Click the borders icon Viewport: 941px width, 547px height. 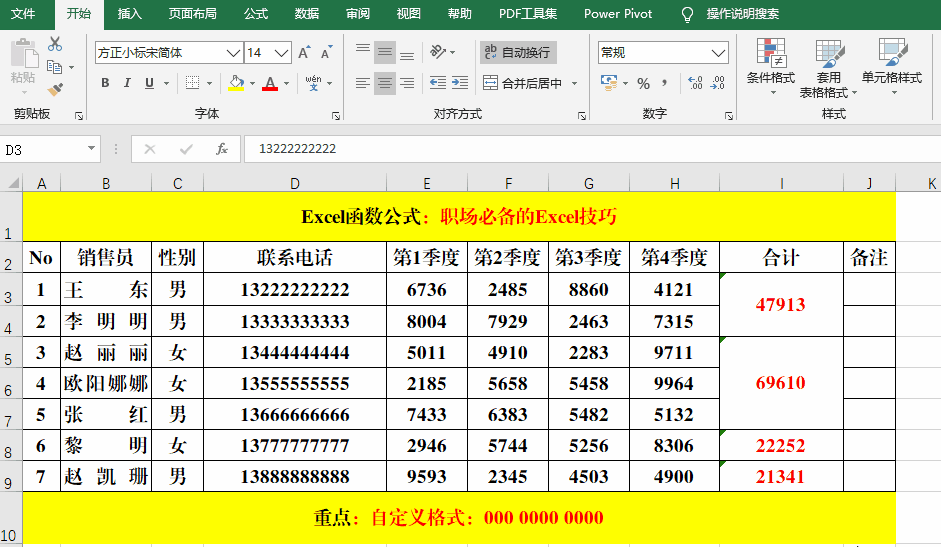click(x=193, y=83)
